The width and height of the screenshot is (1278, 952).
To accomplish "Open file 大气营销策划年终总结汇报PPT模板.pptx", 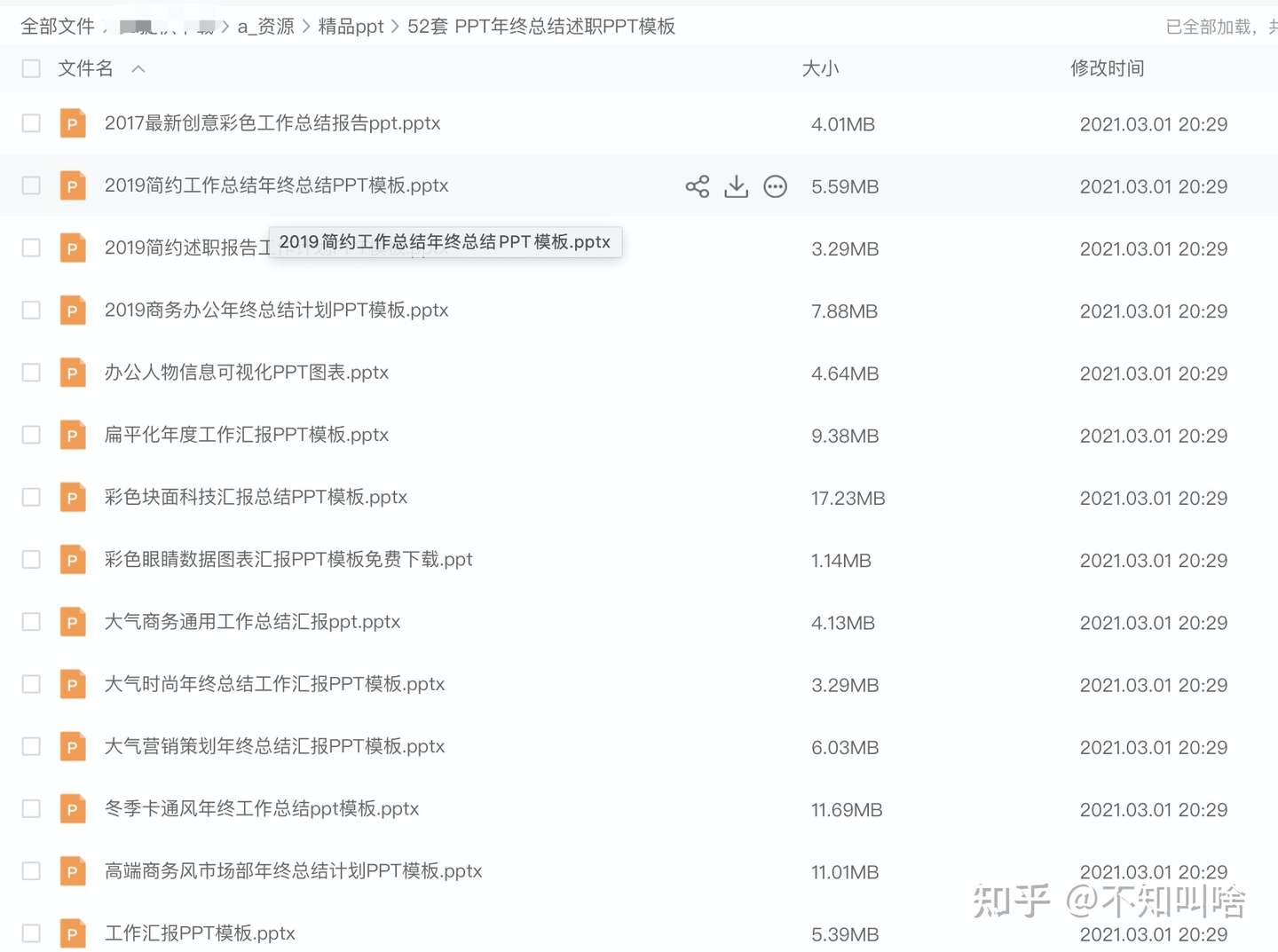I will click(x=274, y=746).
